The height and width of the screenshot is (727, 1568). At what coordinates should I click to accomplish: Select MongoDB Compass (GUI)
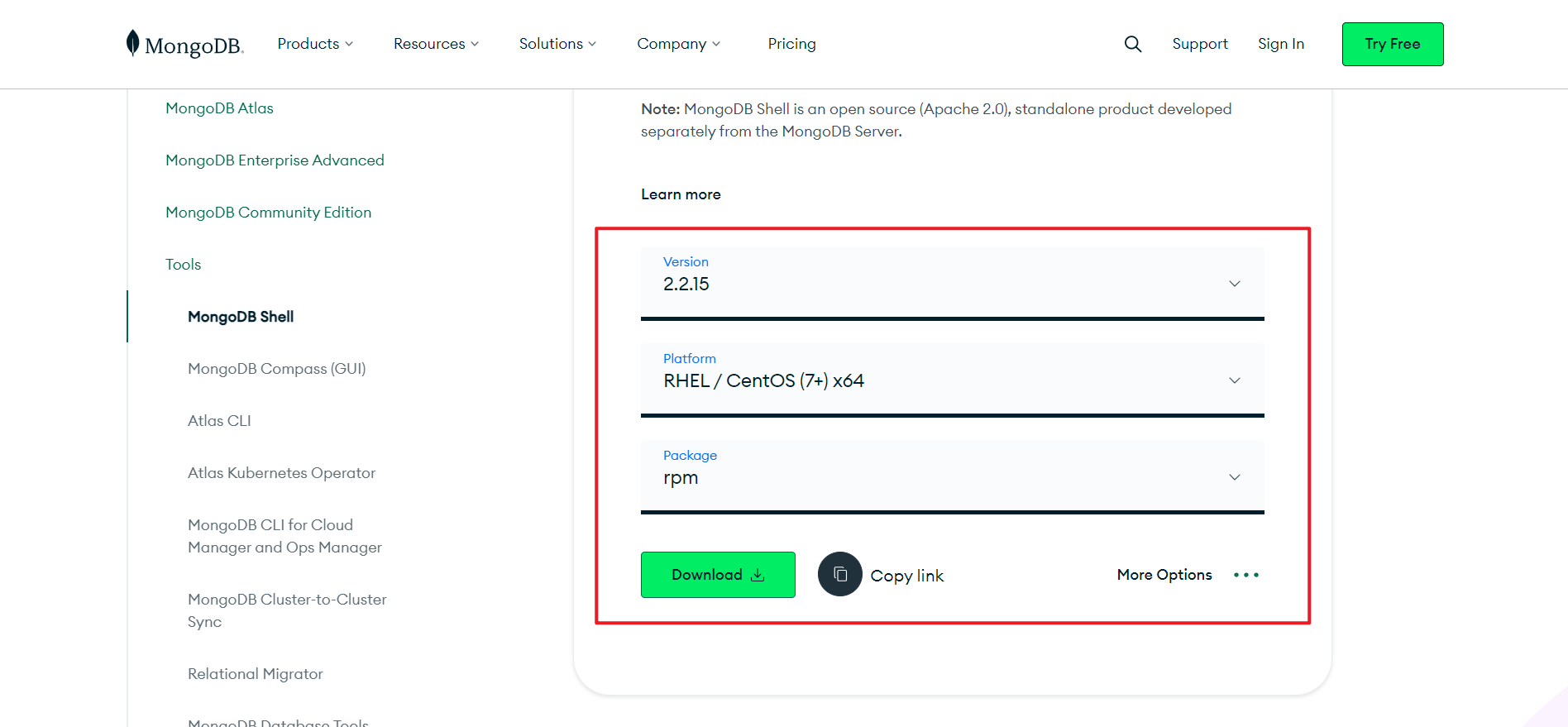276,369
